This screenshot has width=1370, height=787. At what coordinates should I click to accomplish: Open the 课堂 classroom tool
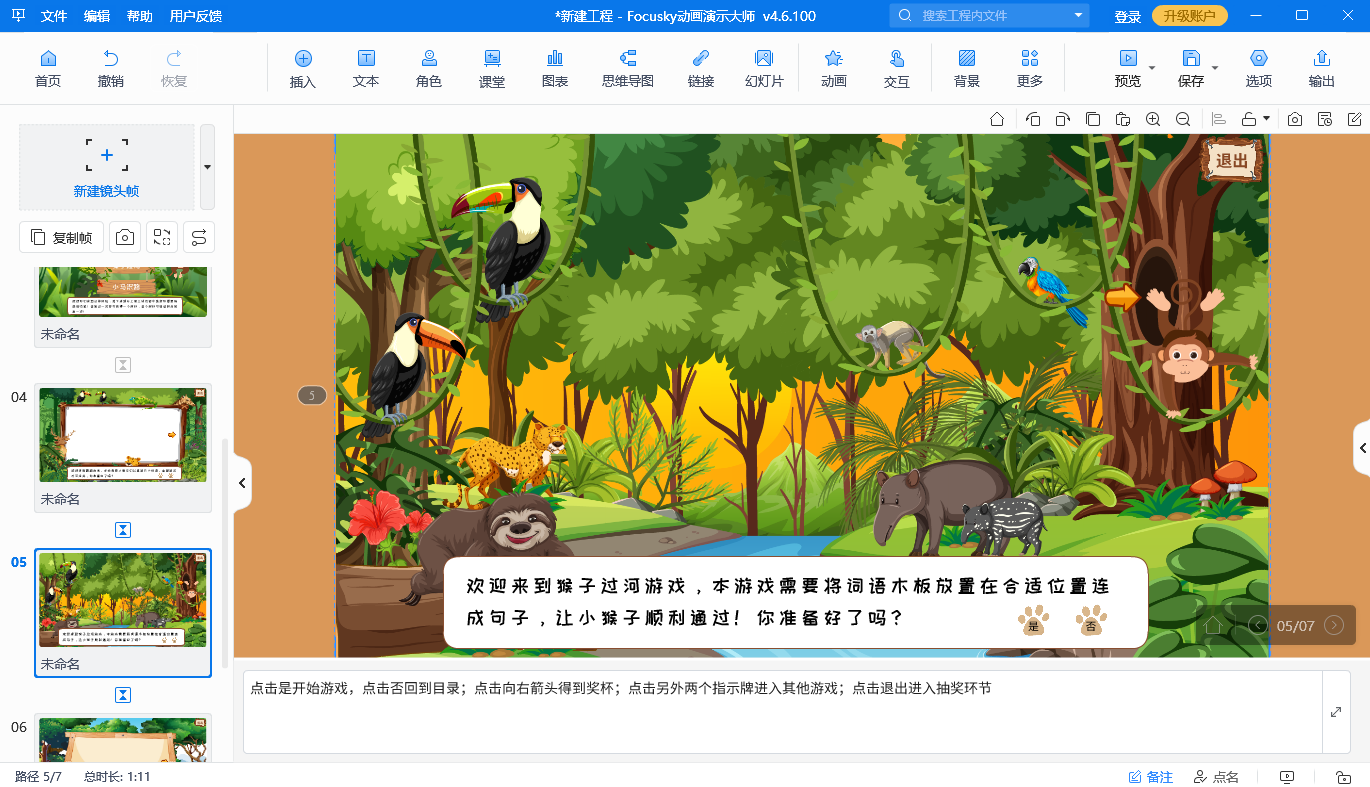point(492,68)
